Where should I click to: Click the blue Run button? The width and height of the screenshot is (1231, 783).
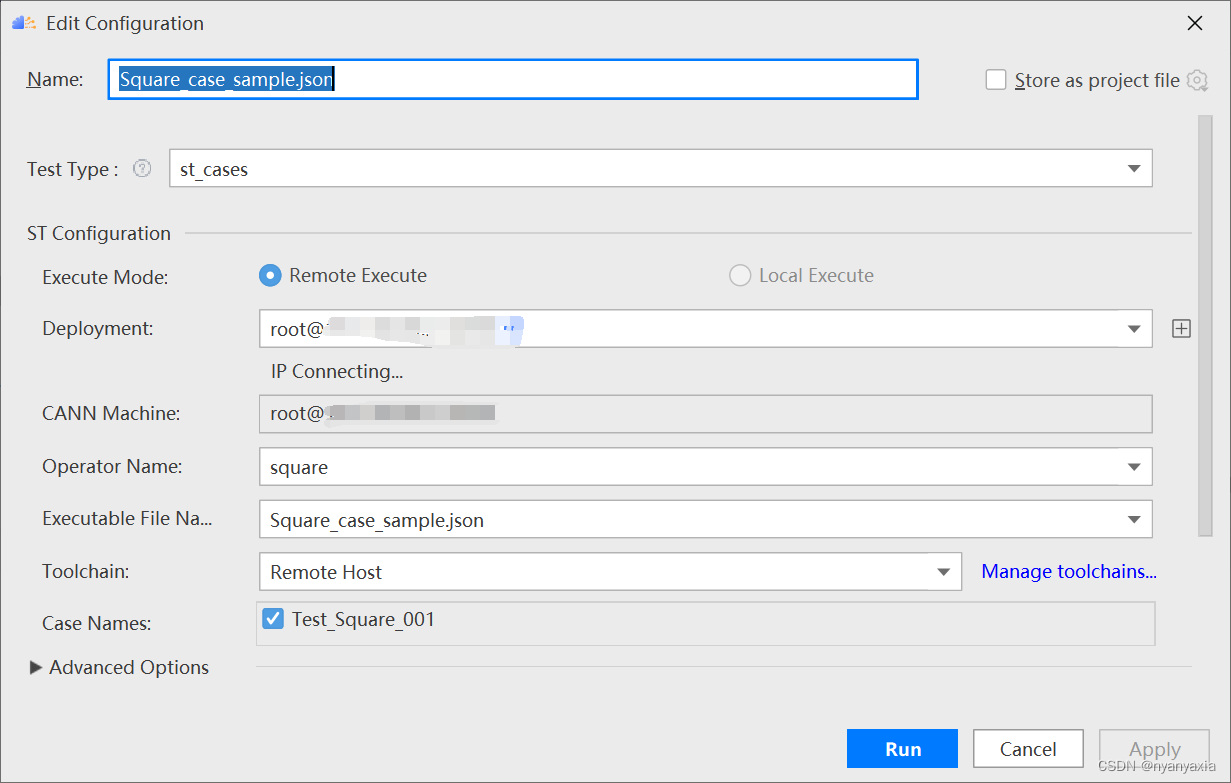pyautogui.click(x=902, y=749)
